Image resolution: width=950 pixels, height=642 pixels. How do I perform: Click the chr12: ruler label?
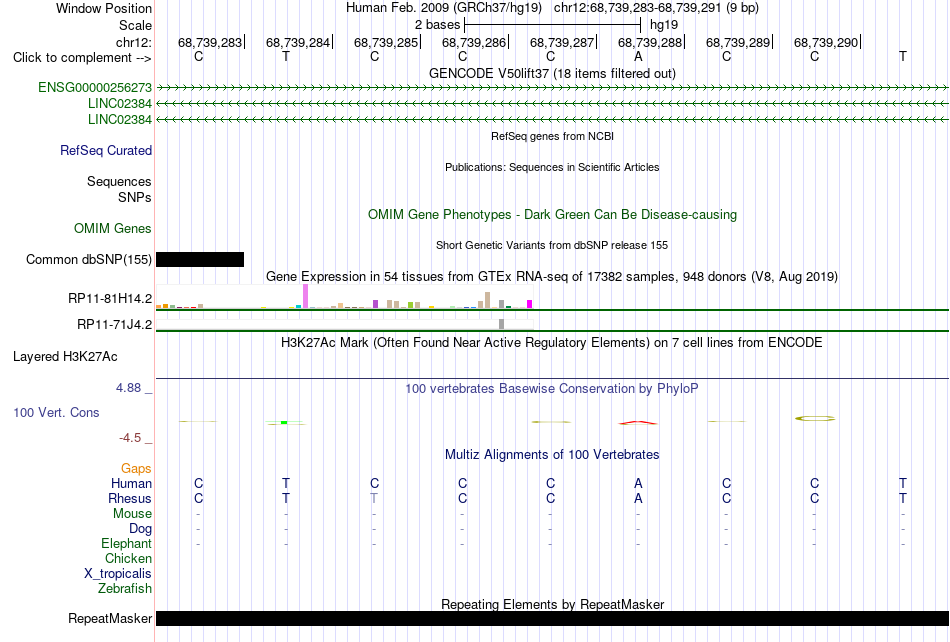pos(134,42)
